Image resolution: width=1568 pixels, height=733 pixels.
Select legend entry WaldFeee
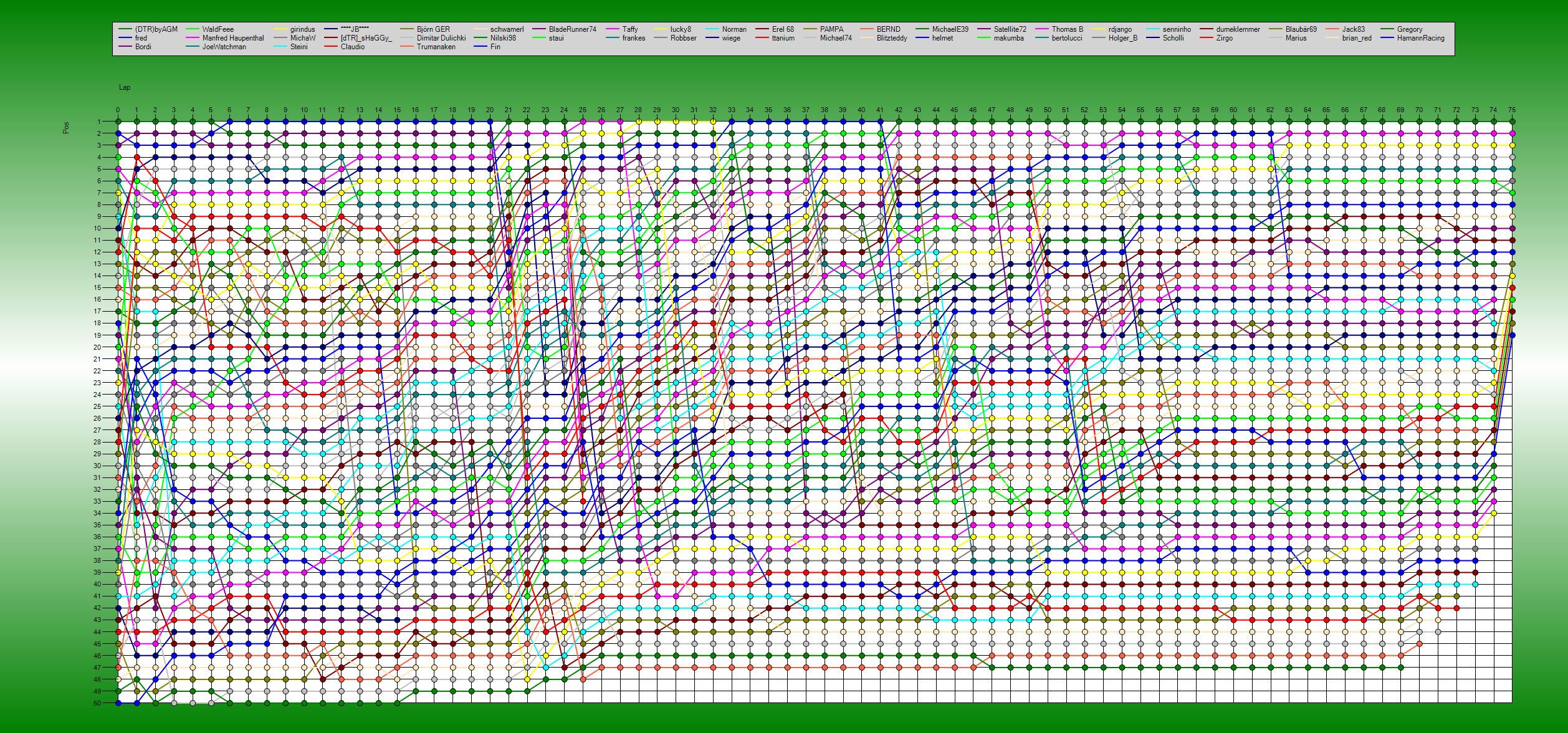tap(218, 29)
